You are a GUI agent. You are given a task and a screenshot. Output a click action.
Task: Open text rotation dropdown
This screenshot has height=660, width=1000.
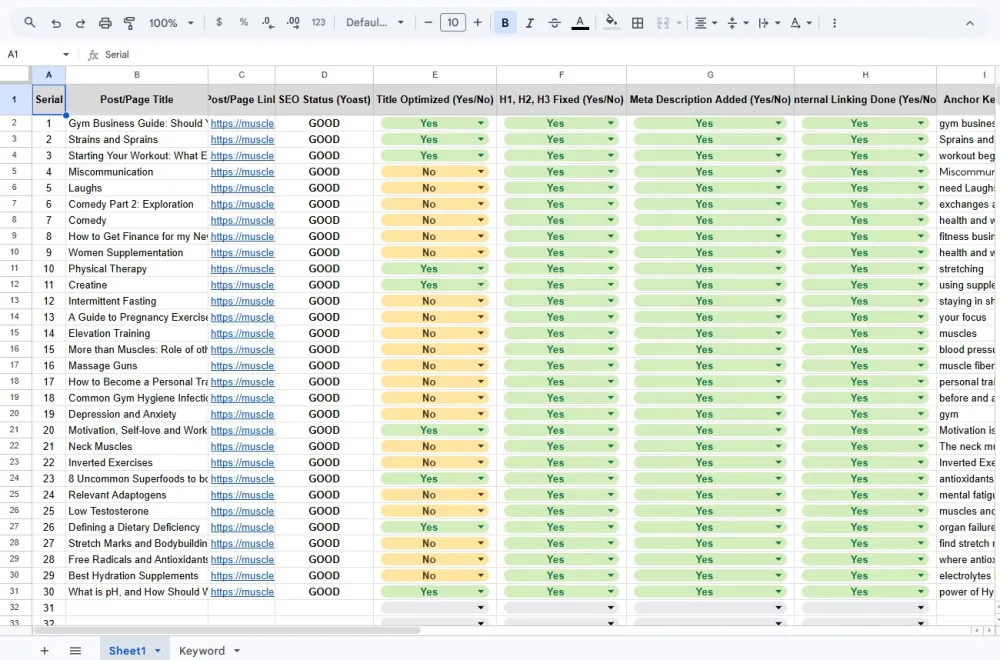coord(800,23)
